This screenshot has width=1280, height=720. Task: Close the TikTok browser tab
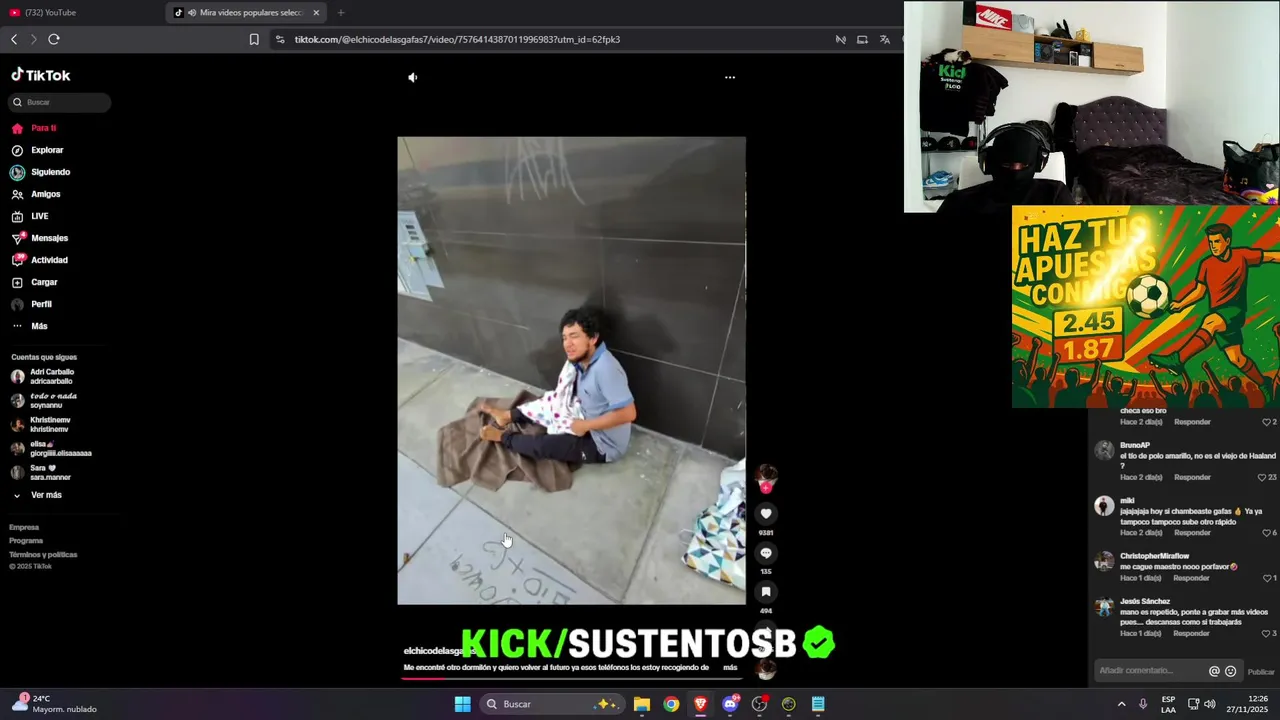316,13
